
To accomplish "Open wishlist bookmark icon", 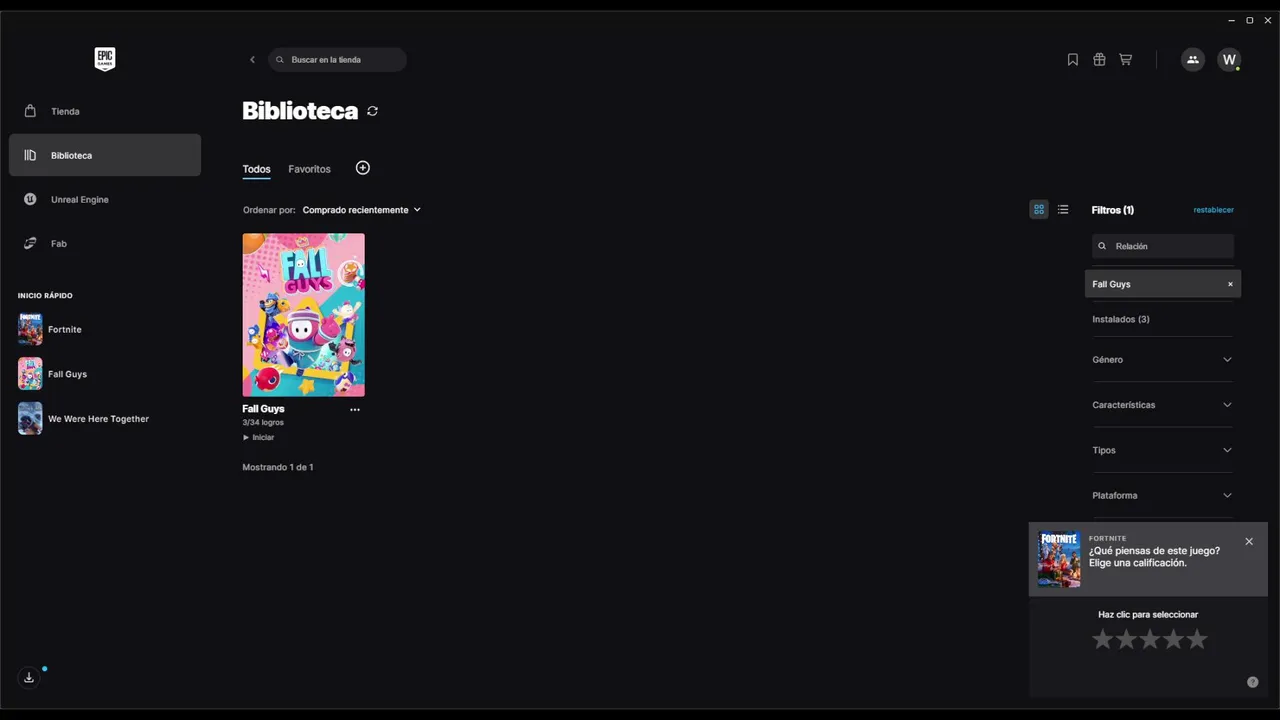I will (1073, 60).
